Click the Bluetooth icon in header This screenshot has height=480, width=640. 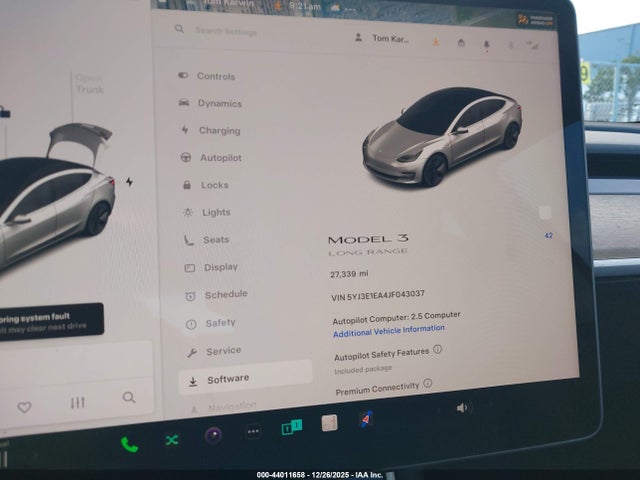point(511,45)
